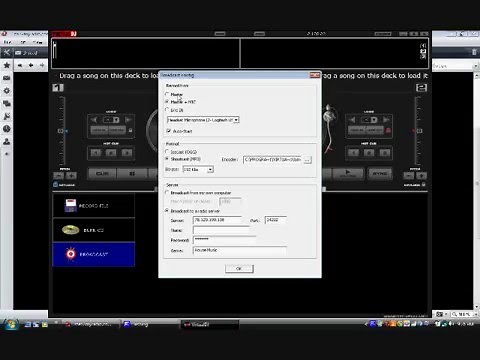480x360 pixels.
Task: Click person icon in browser sidebar
Action: (6, 141)
